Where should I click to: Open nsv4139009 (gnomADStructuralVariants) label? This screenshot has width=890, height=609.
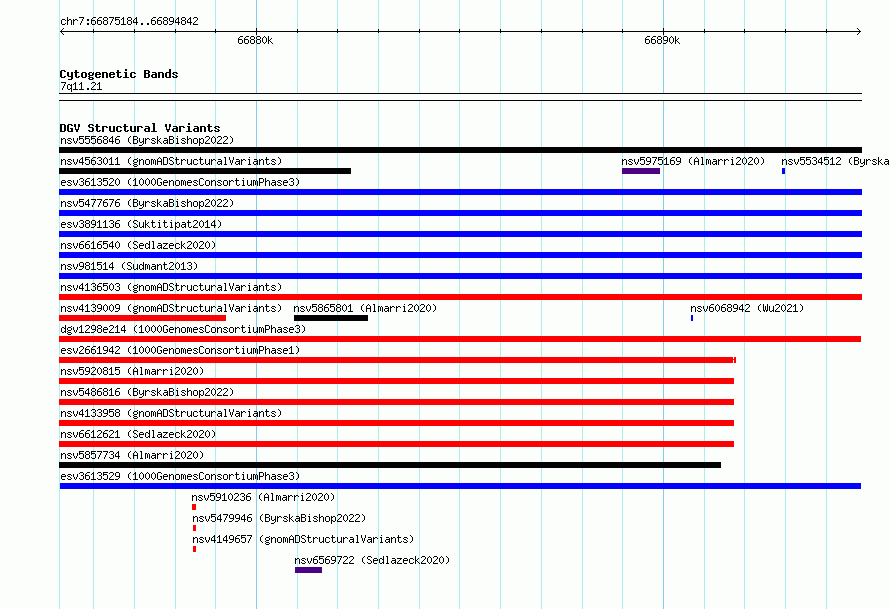pyautogui.click(x=171, y=308)
